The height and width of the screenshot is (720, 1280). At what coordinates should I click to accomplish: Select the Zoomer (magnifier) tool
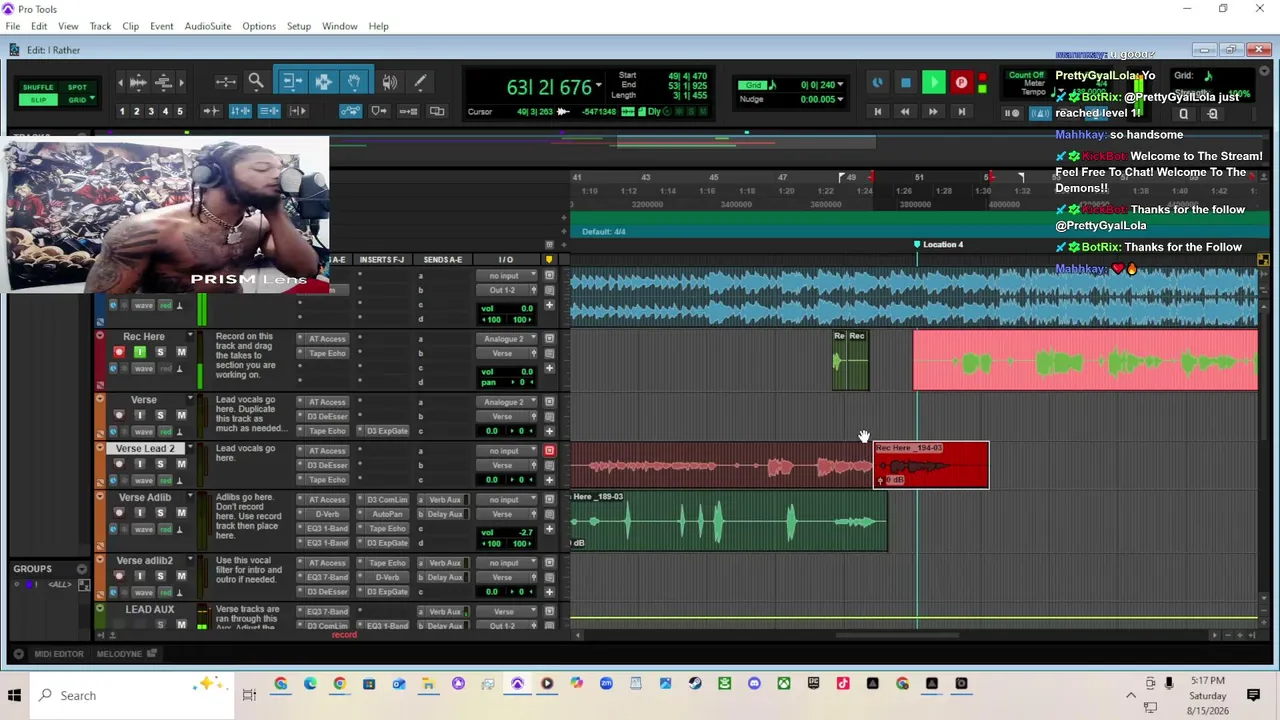(256, 82)
